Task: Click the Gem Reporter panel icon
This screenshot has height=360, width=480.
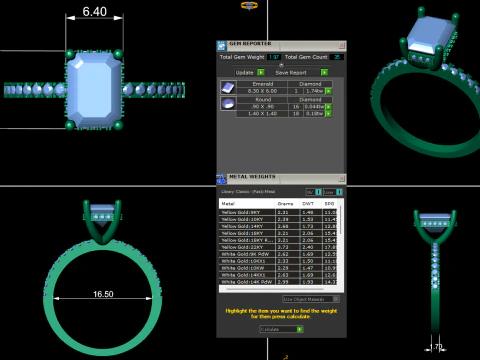Action: pyautogui.click(x=222, y=46)
